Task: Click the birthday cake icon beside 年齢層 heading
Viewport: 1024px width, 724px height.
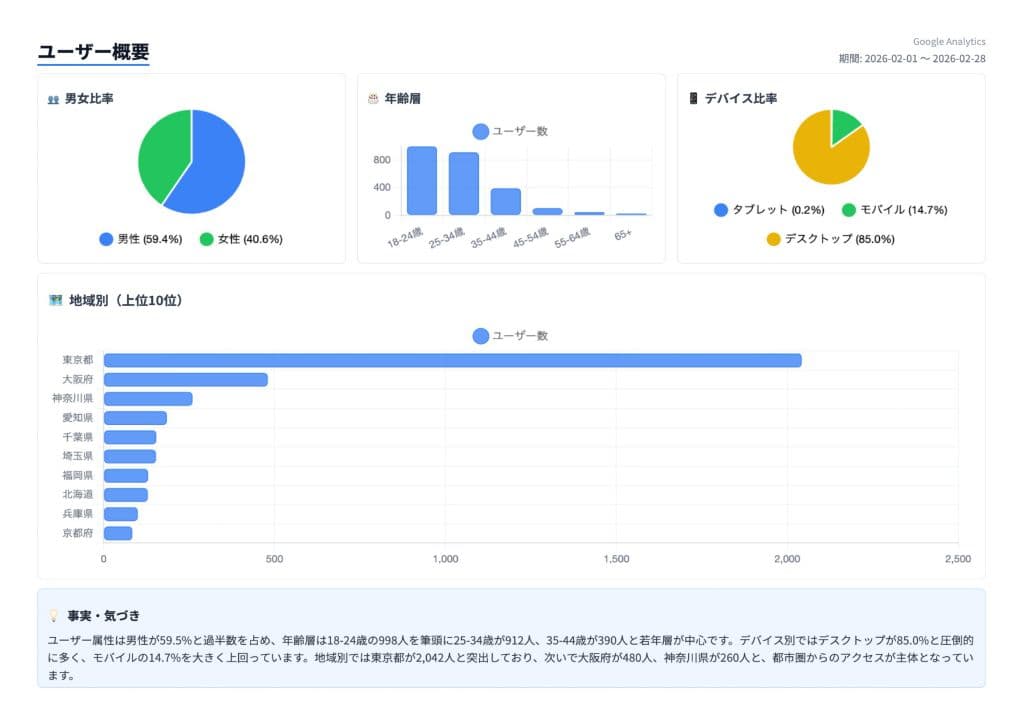Action: click(373, 98)
